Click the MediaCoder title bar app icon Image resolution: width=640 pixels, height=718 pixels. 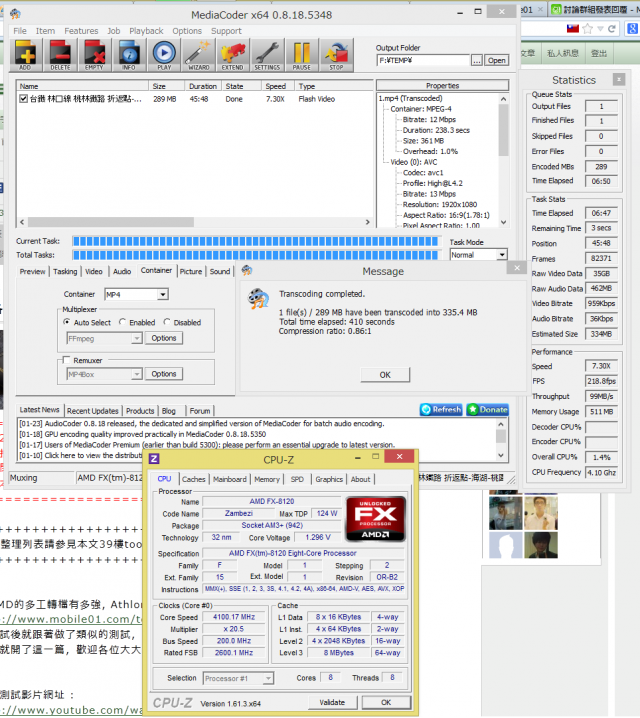16,14
